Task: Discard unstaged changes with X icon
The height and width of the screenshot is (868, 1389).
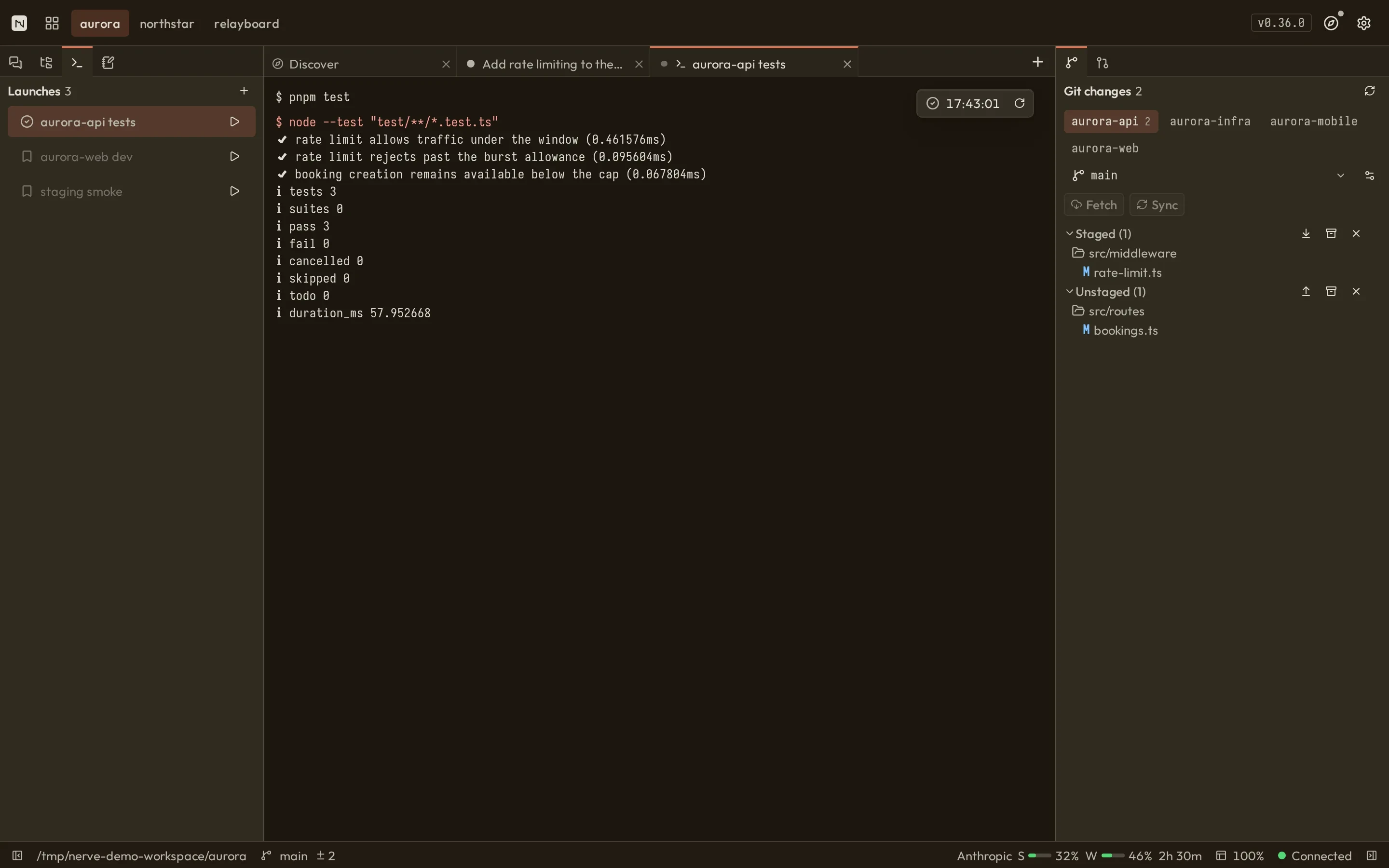Action: (x=1356, y=292)
